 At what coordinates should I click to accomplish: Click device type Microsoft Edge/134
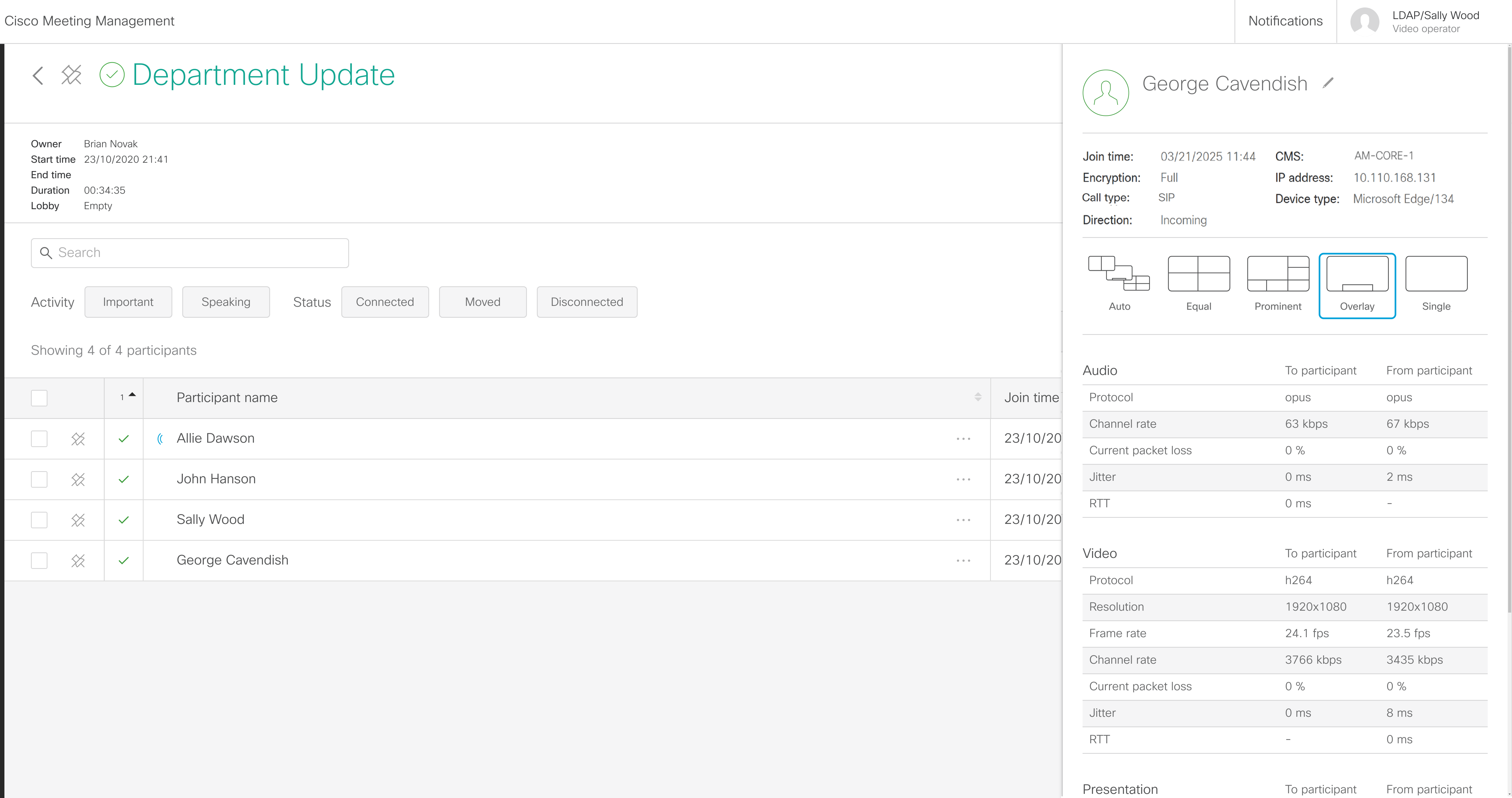point(1403,198)
